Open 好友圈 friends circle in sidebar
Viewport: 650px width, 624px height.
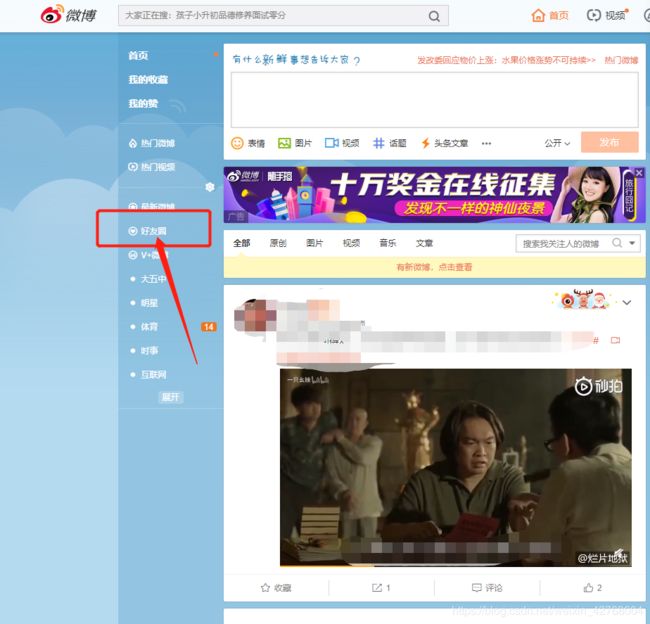pos(147,231)
